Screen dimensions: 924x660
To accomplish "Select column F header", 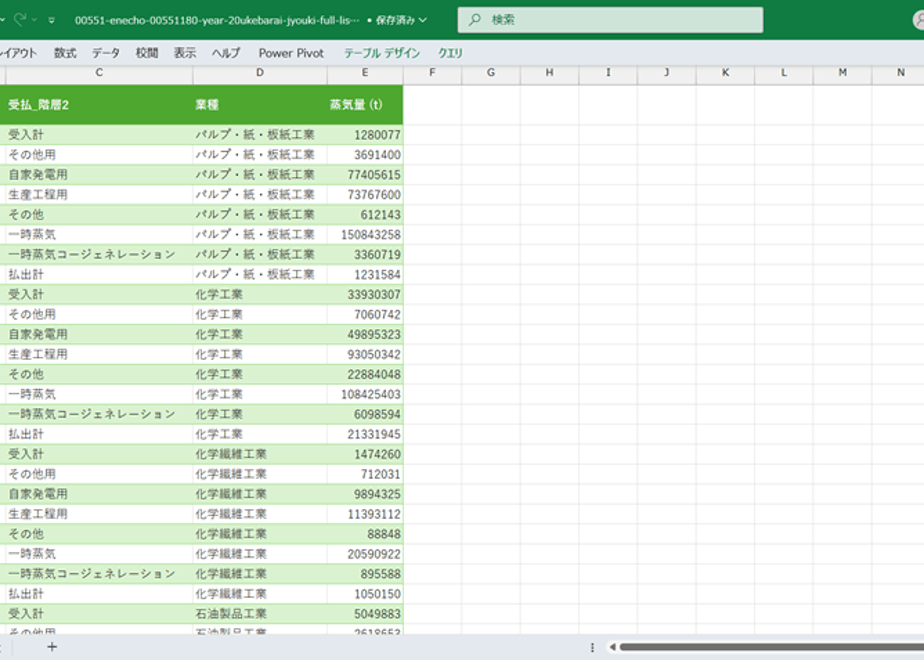I will 432,72.
